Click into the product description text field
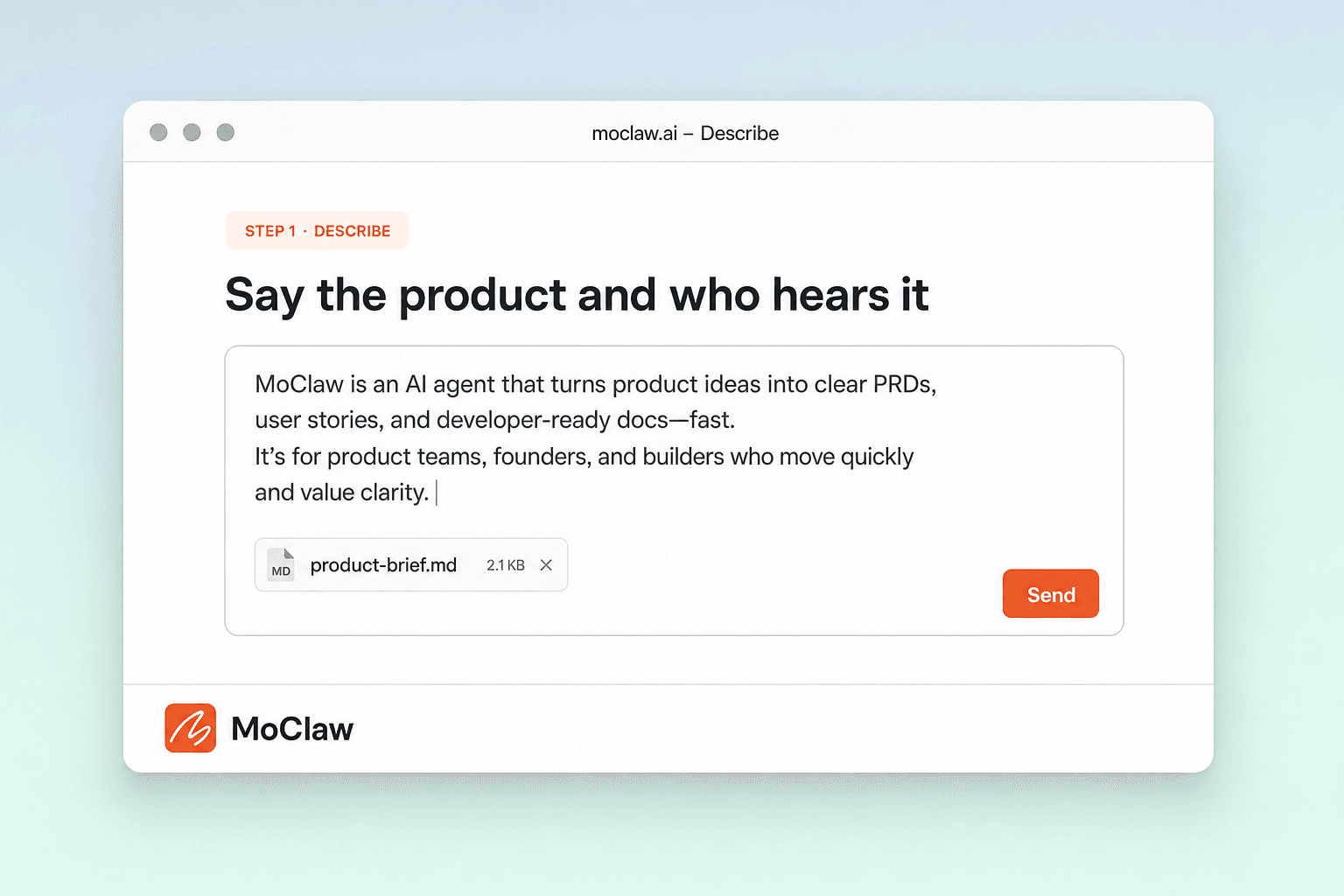1344x896 pixels. [x=674, y=490]
